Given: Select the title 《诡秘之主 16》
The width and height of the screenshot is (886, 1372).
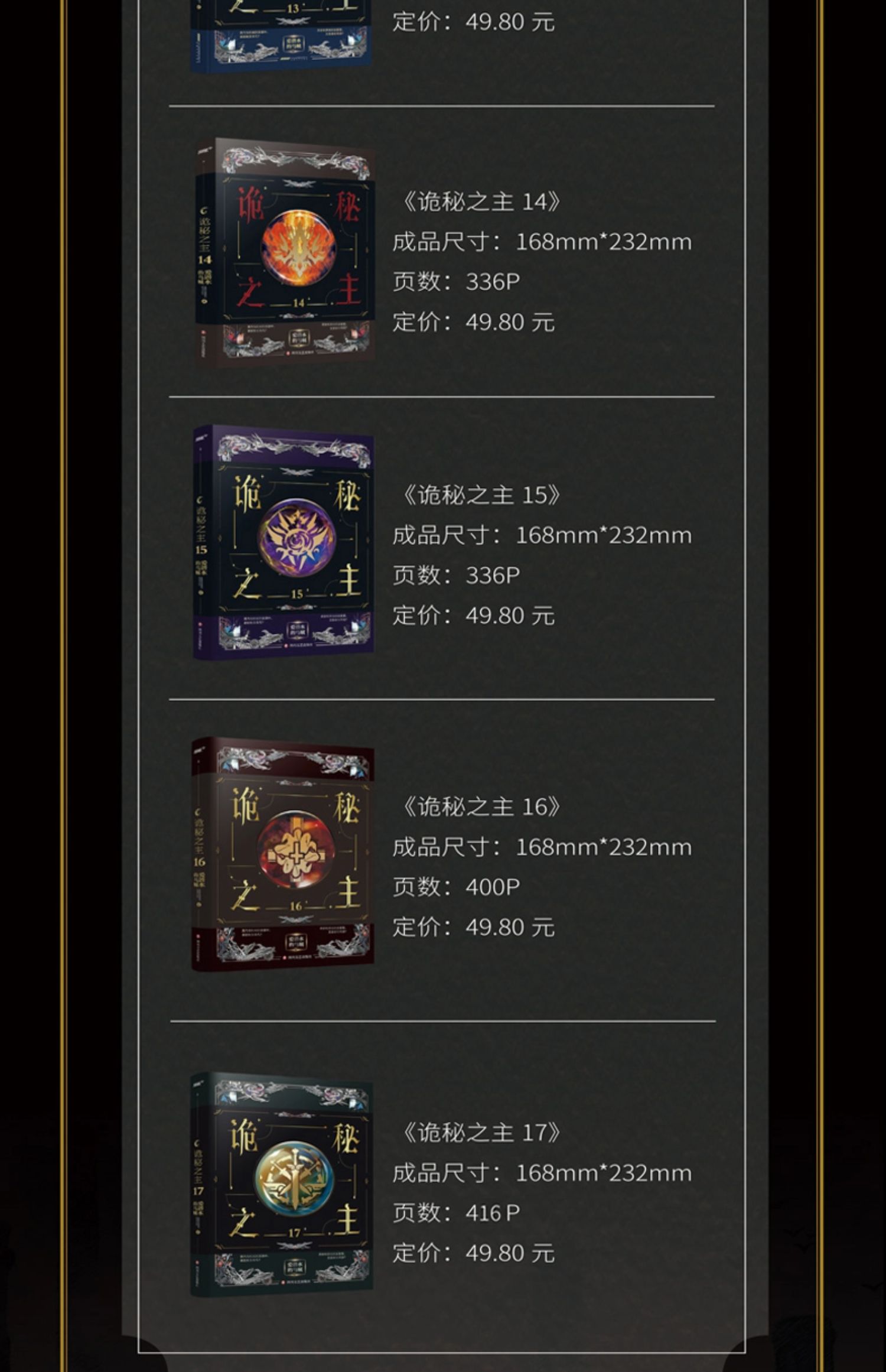Looking at the screenshot, I should [x=480, y=807].
